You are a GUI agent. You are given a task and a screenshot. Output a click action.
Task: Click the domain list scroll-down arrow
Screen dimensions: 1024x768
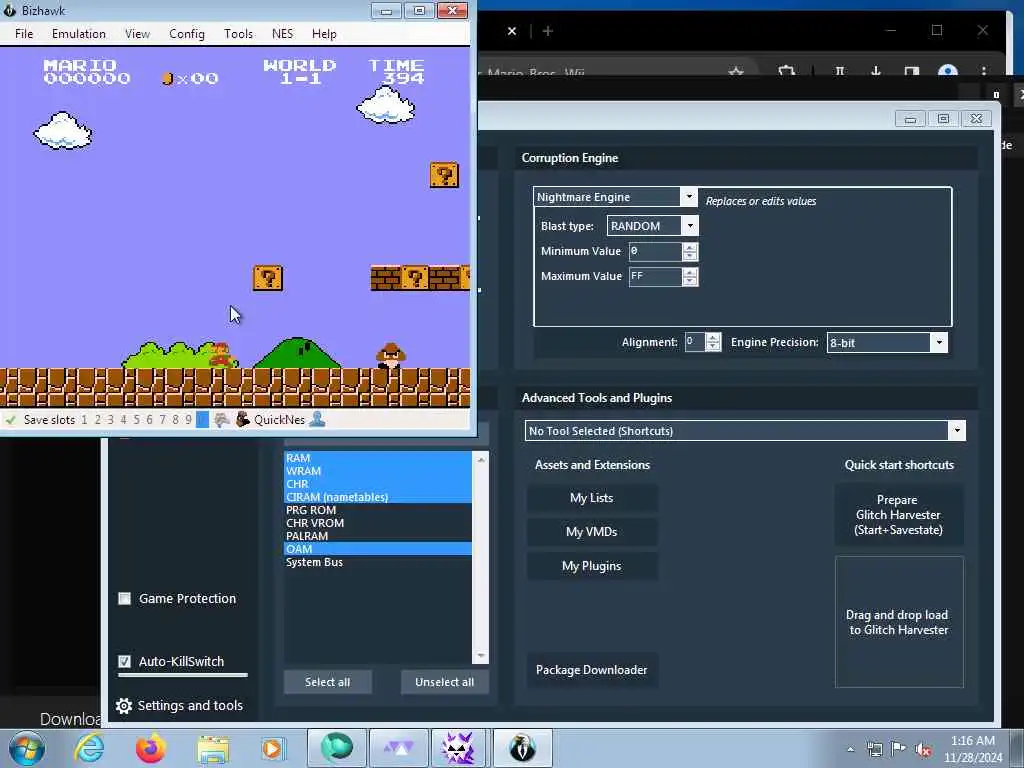(481, 656)
